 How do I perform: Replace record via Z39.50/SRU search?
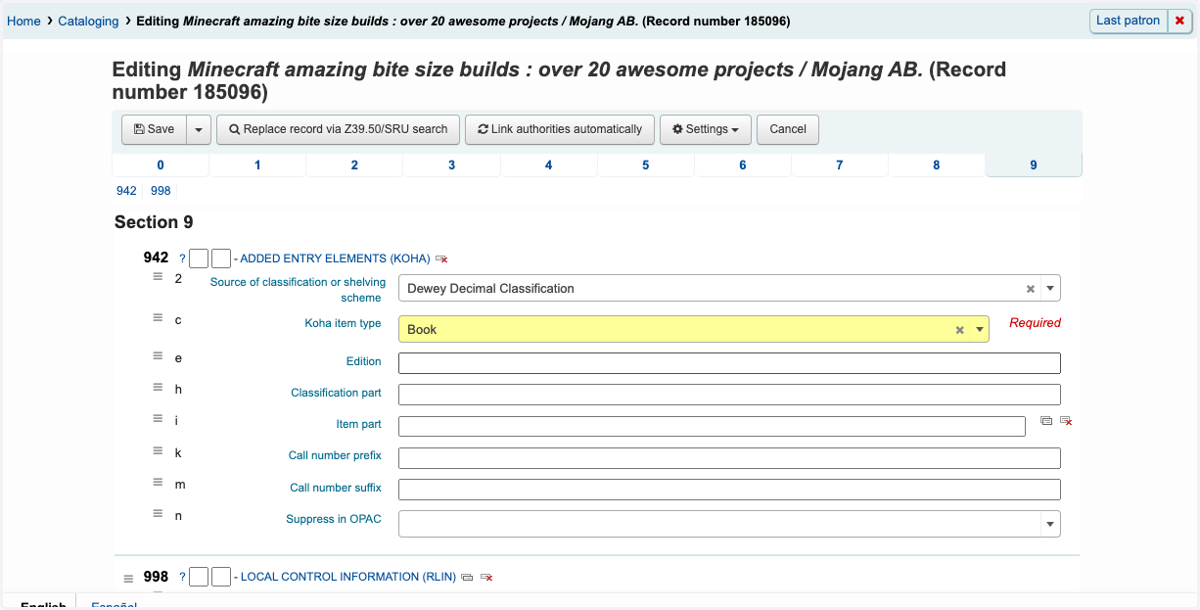pos(338,130)
